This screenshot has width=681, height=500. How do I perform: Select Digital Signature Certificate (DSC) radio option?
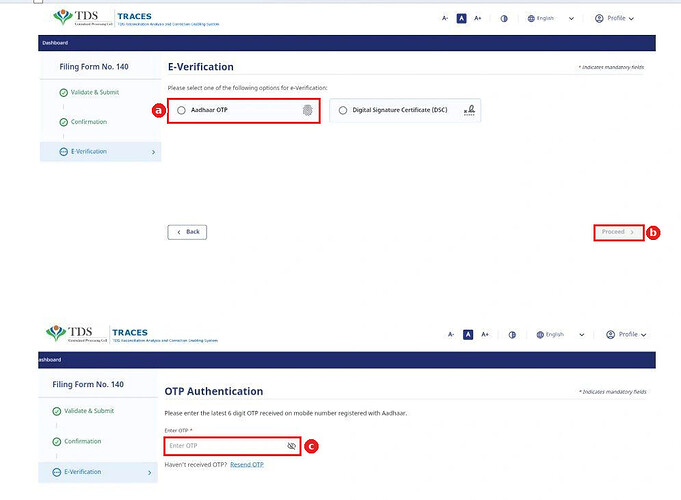point(343,110)
